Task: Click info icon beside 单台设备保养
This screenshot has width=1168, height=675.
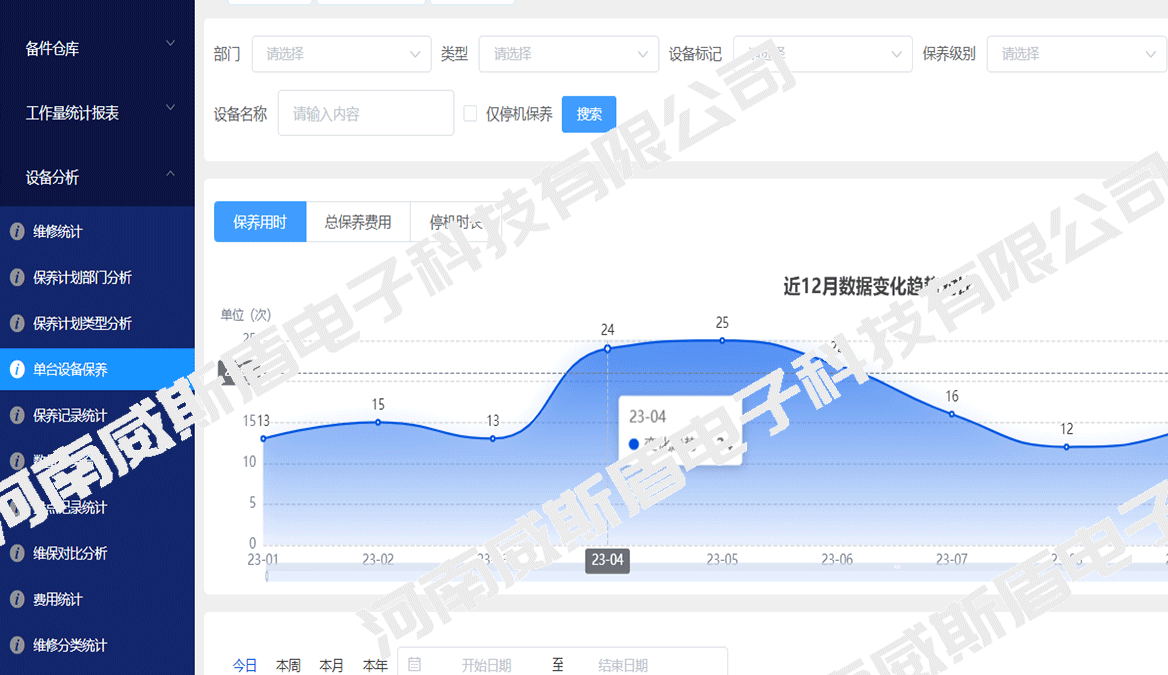Action: click(x=16, y=370)
